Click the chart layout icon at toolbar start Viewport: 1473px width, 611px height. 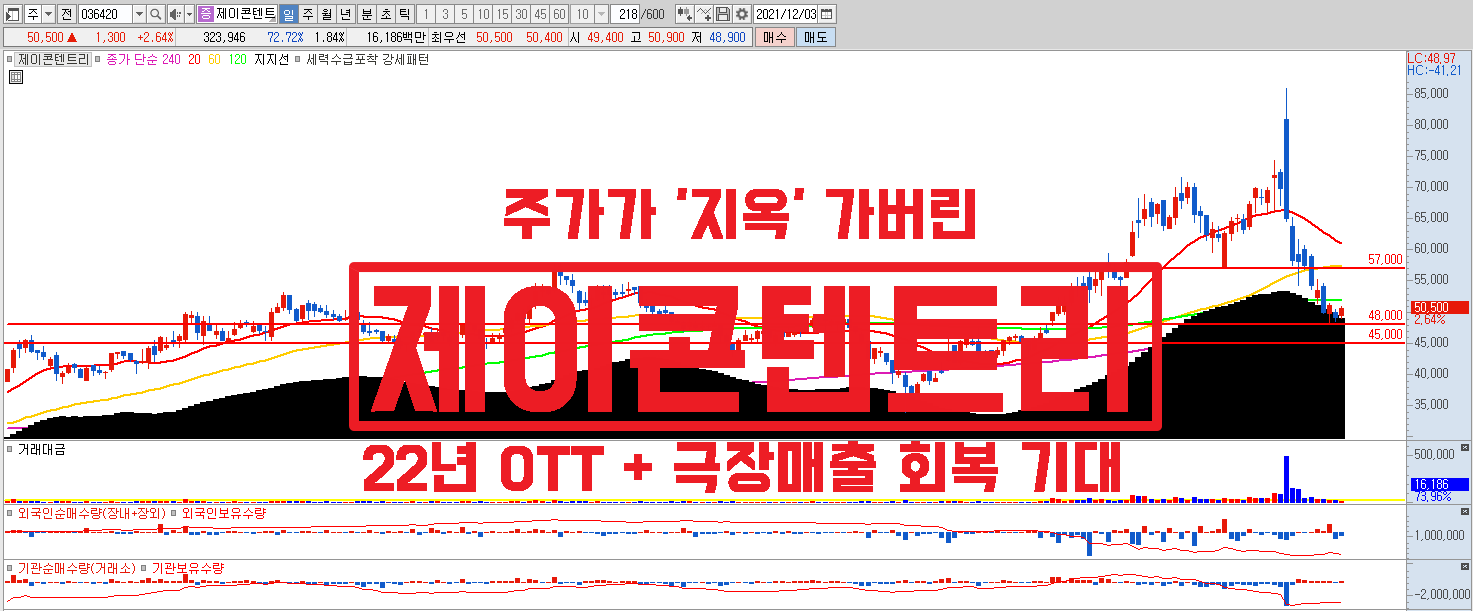coord(13,14)
